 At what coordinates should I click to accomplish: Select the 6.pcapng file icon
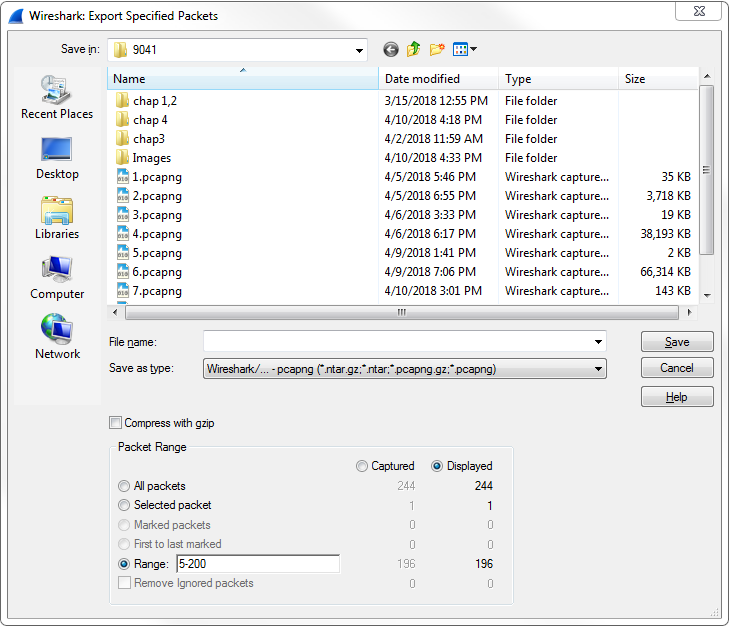(x=122, y=271)
